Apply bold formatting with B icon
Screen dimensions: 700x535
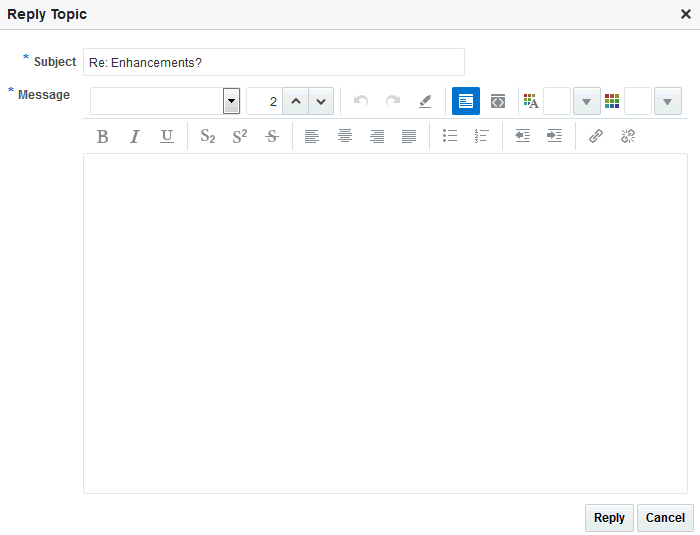[x=102, y=136]
